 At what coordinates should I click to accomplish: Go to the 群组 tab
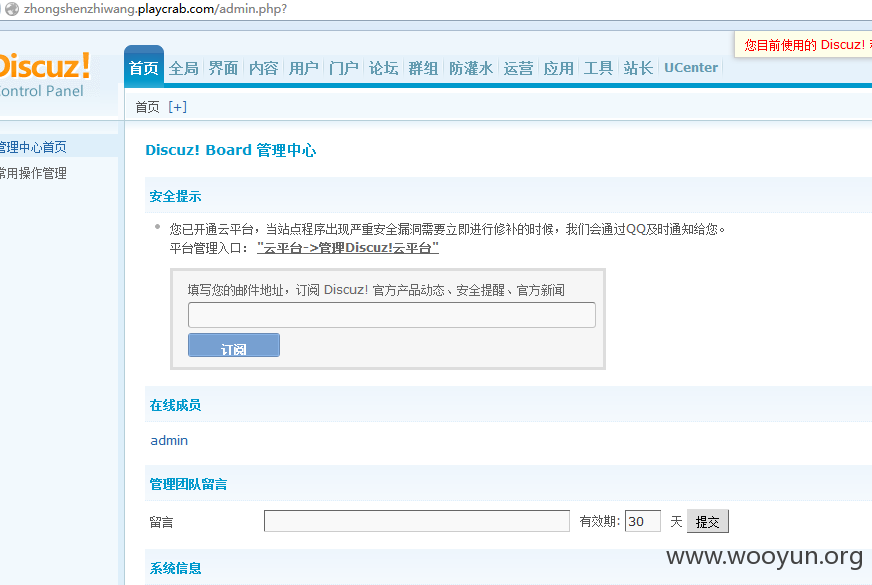click(423, 68)
